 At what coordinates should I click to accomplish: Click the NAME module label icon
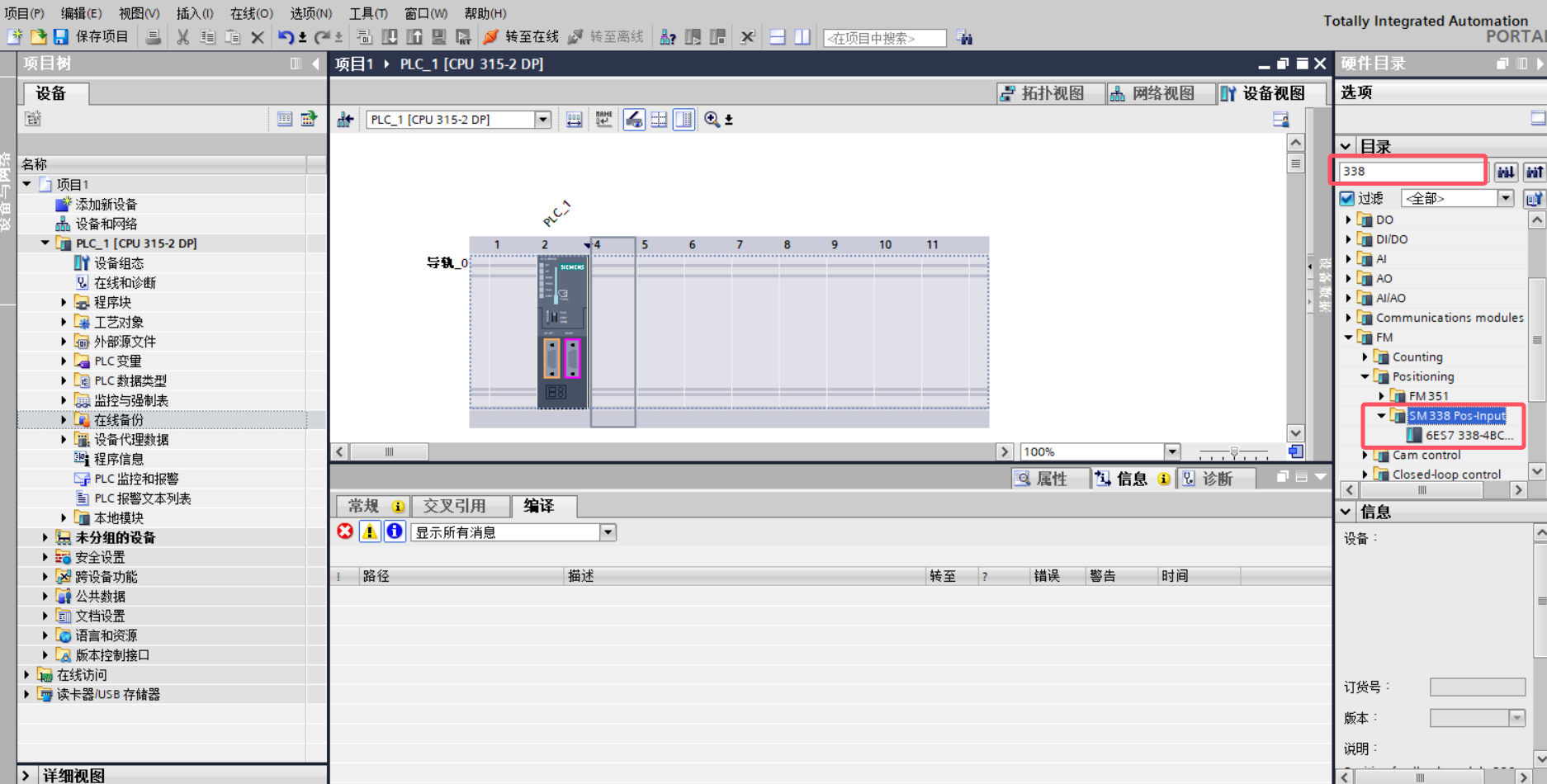(x=603, y=120)
